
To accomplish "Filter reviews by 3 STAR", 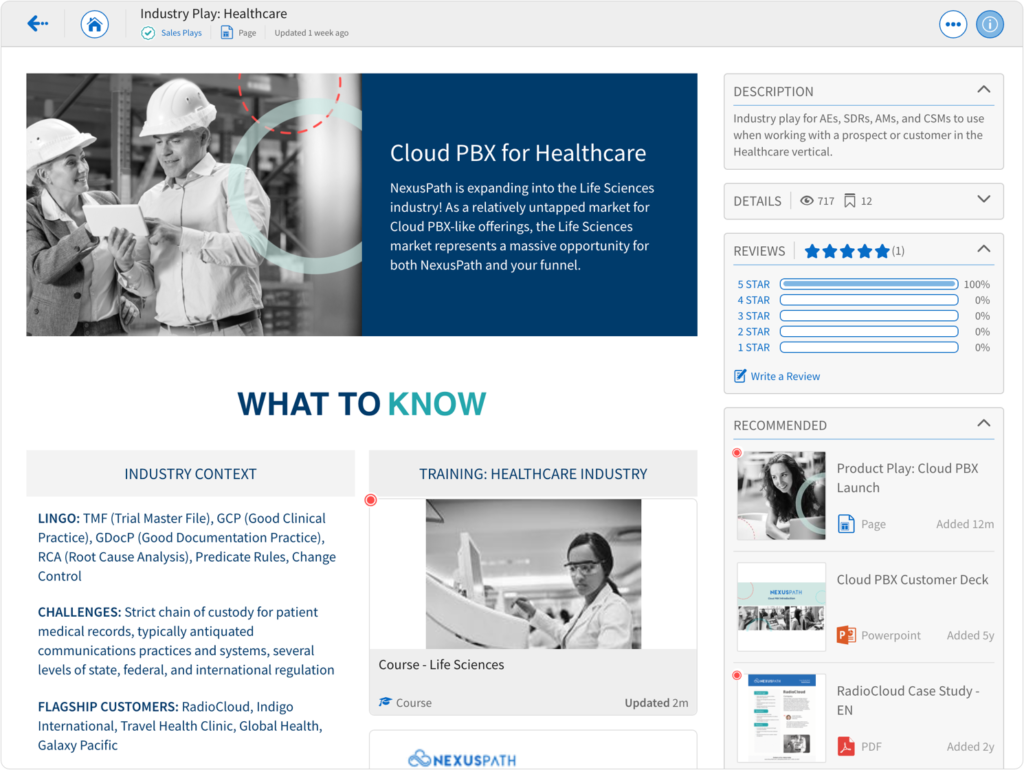I will pyautogui.click(x=754, y=315).
